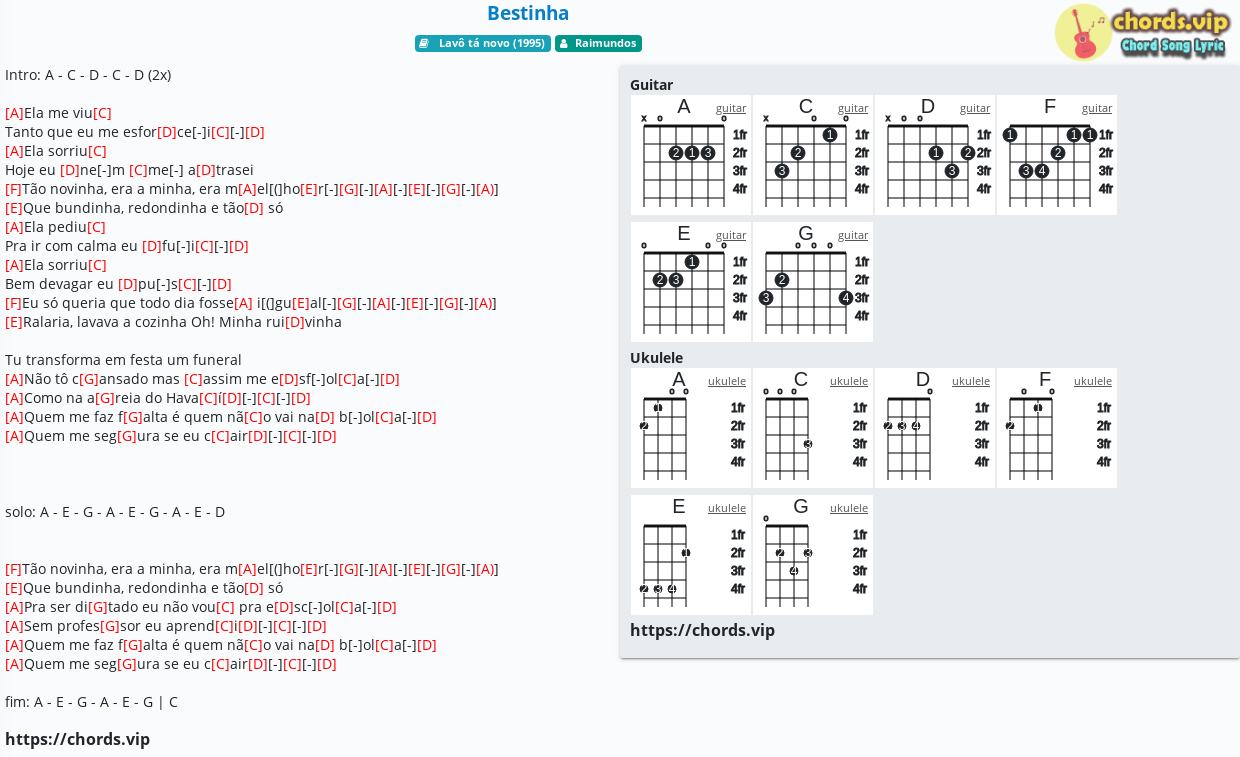
Task: Click the artist icon in Raimundos tag
Action: click(563, 44)
